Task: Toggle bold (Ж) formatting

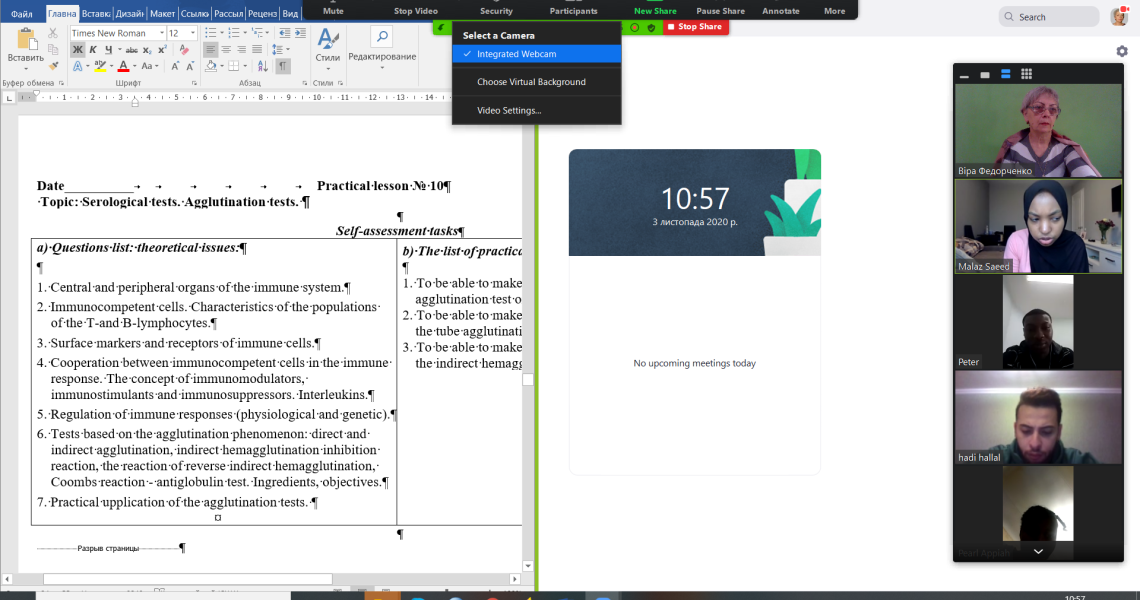Action: pyautogui.click(x=78, y=50)
